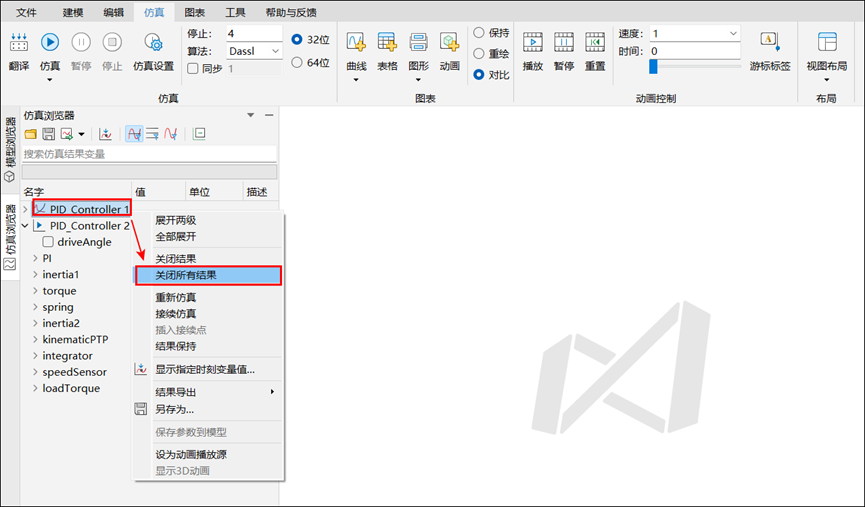Select the 重绘 radio option
Viewport: 865px width, 507px height.
pos(479,54)
